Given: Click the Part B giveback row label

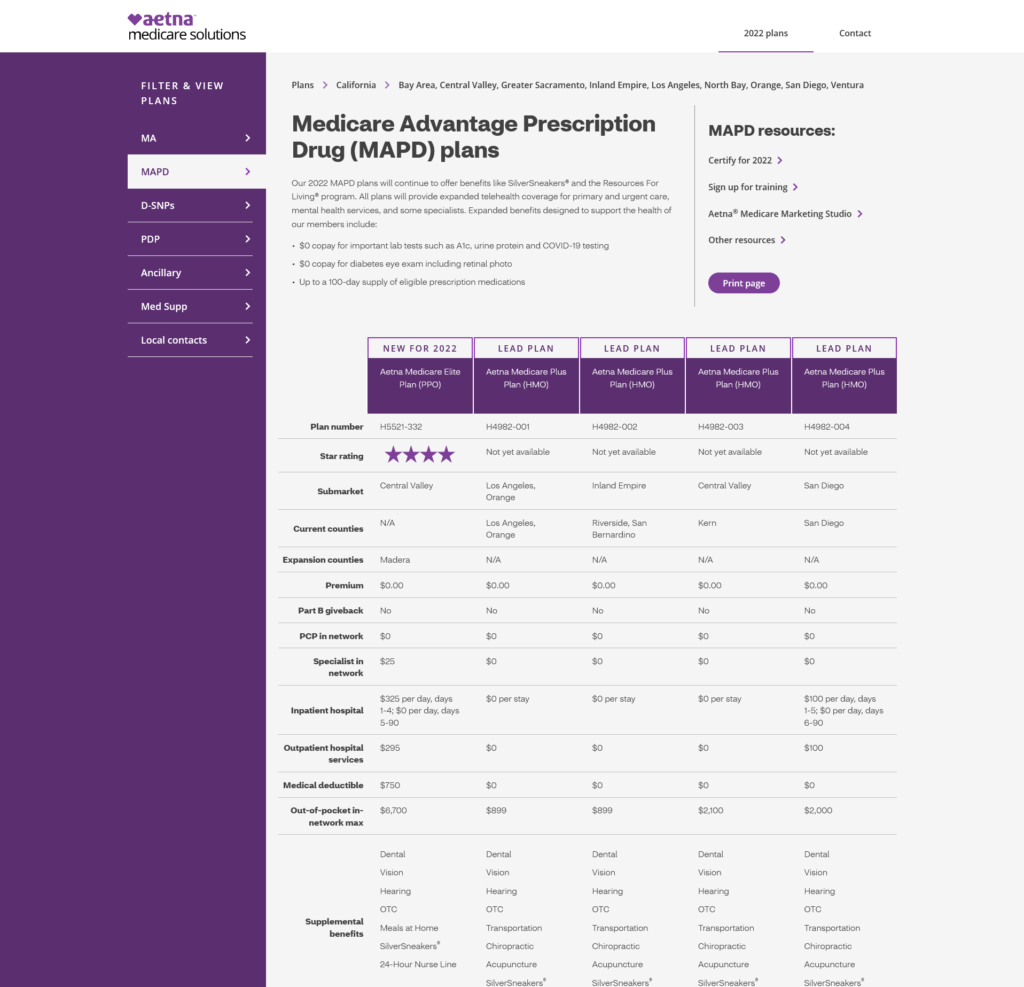Looking at the screenshot, I should tap(330, 611).
